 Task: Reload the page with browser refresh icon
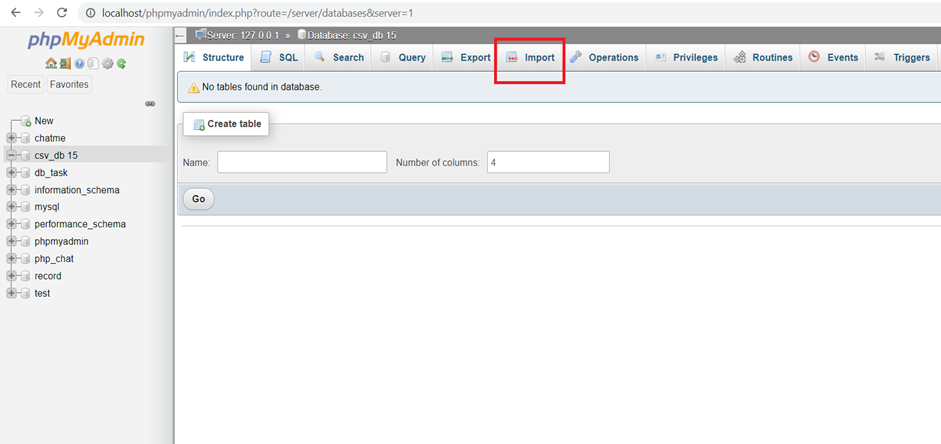point(61,12)
